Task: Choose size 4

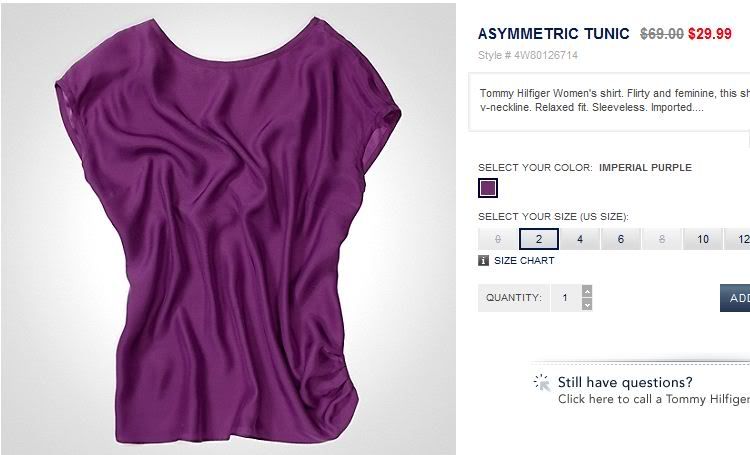Action: click(x=580, y=239)
